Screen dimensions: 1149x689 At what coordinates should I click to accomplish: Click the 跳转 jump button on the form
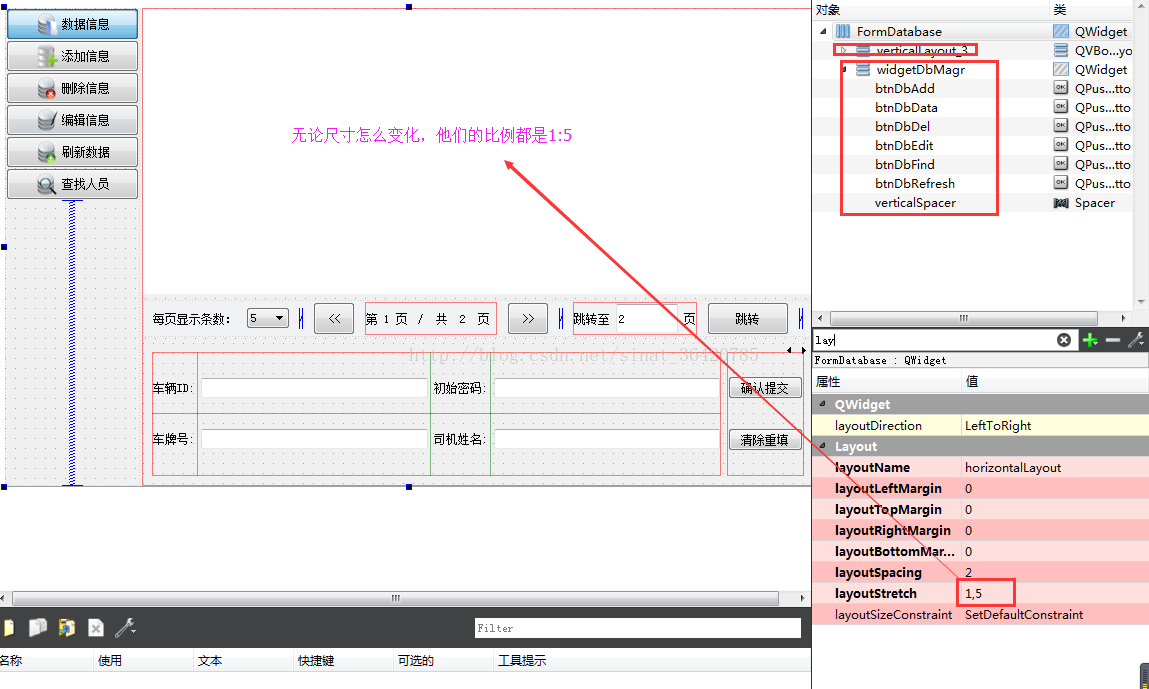[x=747, y=318]
